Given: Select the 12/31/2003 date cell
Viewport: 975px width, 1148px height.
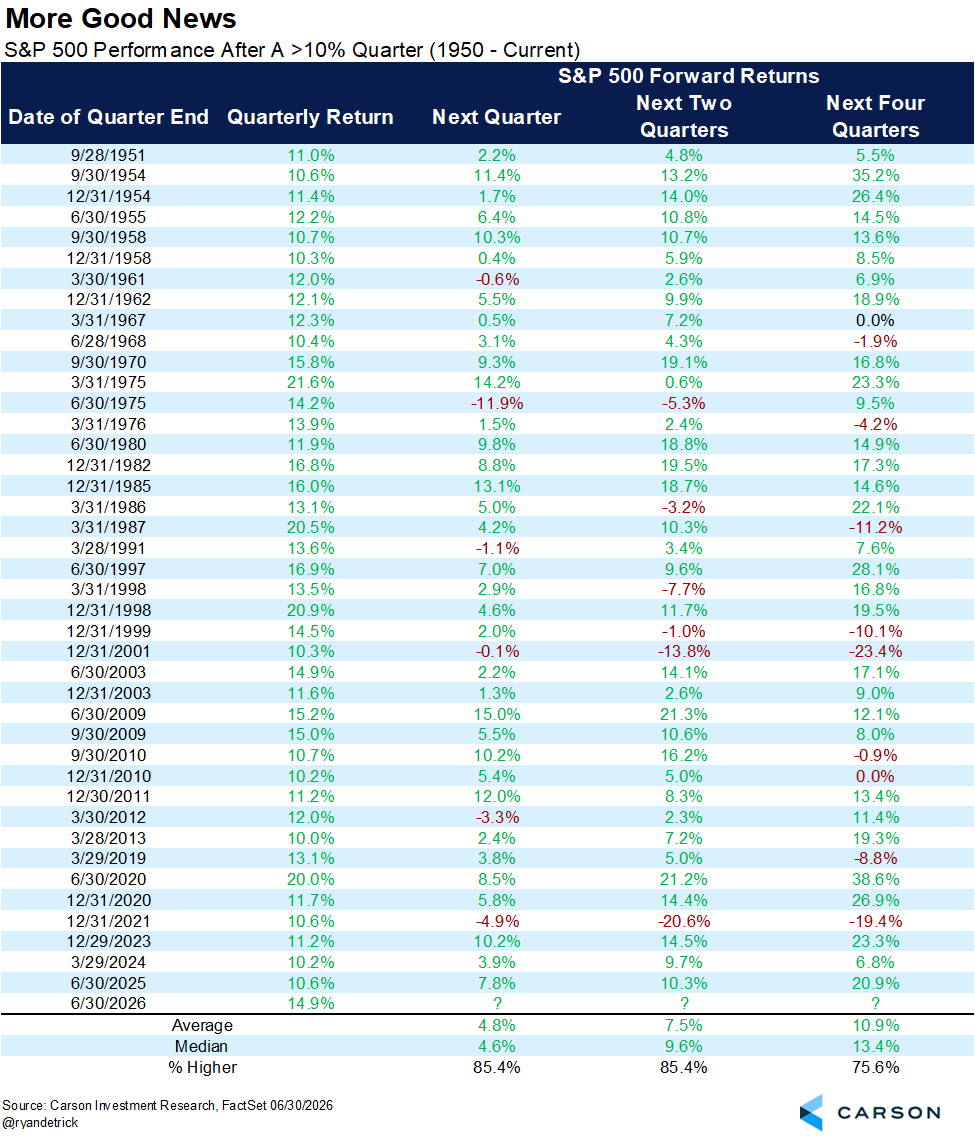Looking at the screenshot, I should (x=108, y=693).
